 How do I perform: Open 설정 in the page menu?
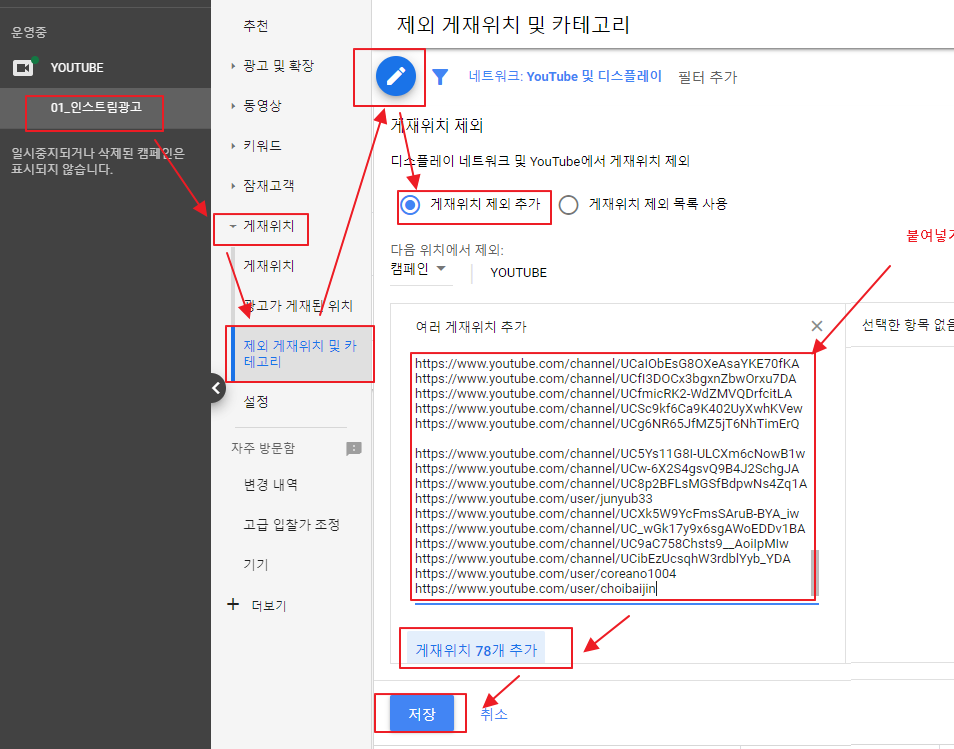[x=256, y=402]
